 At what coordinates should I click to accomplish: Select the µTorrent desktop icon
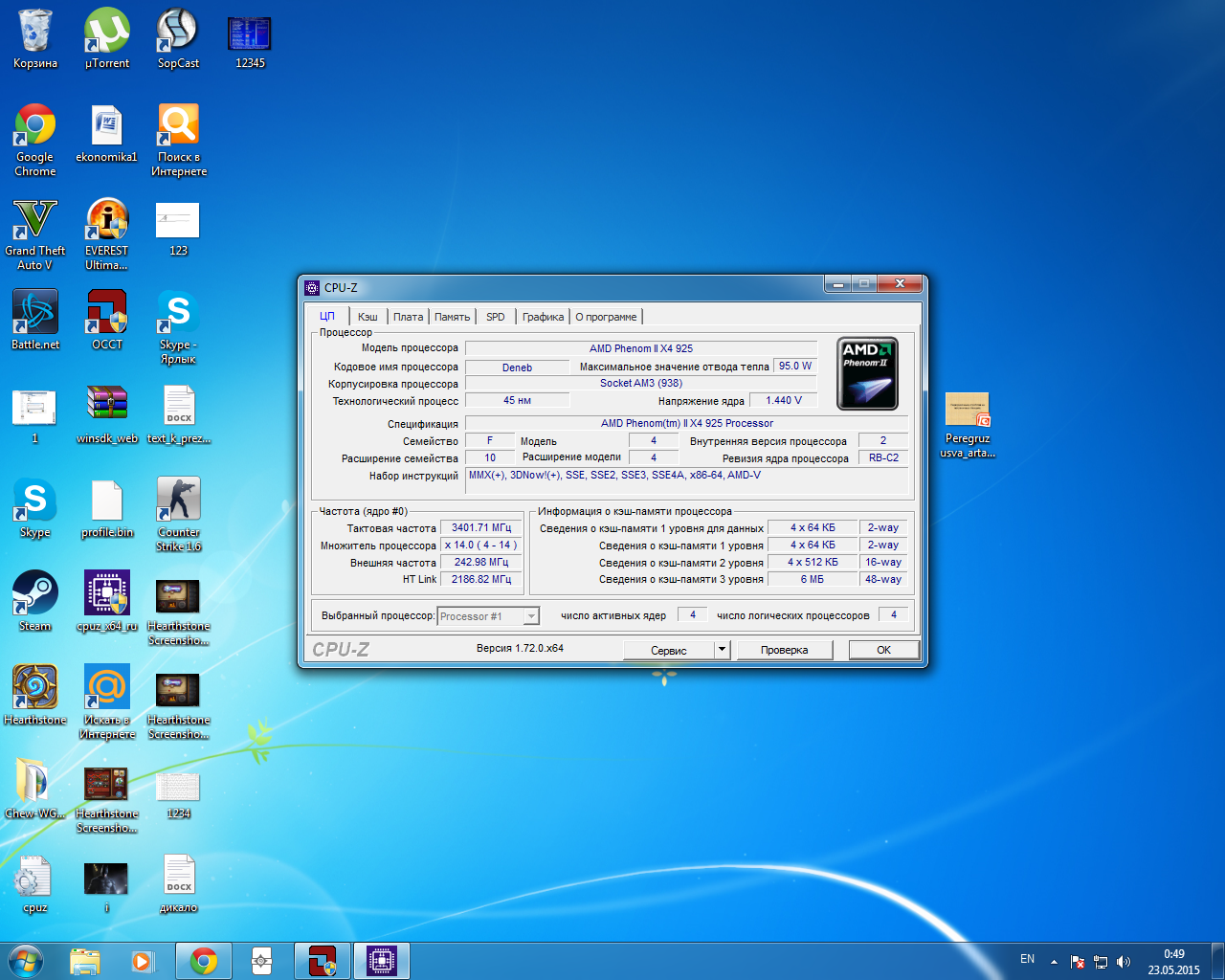tap(107, 33)
